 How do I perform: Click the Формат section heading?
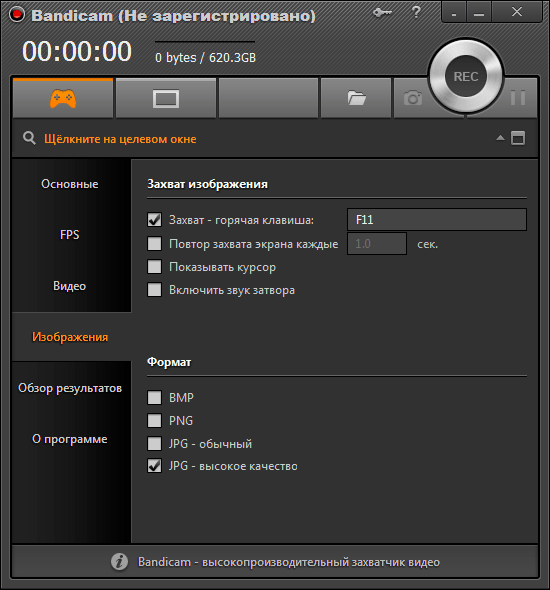click(169, 362)
